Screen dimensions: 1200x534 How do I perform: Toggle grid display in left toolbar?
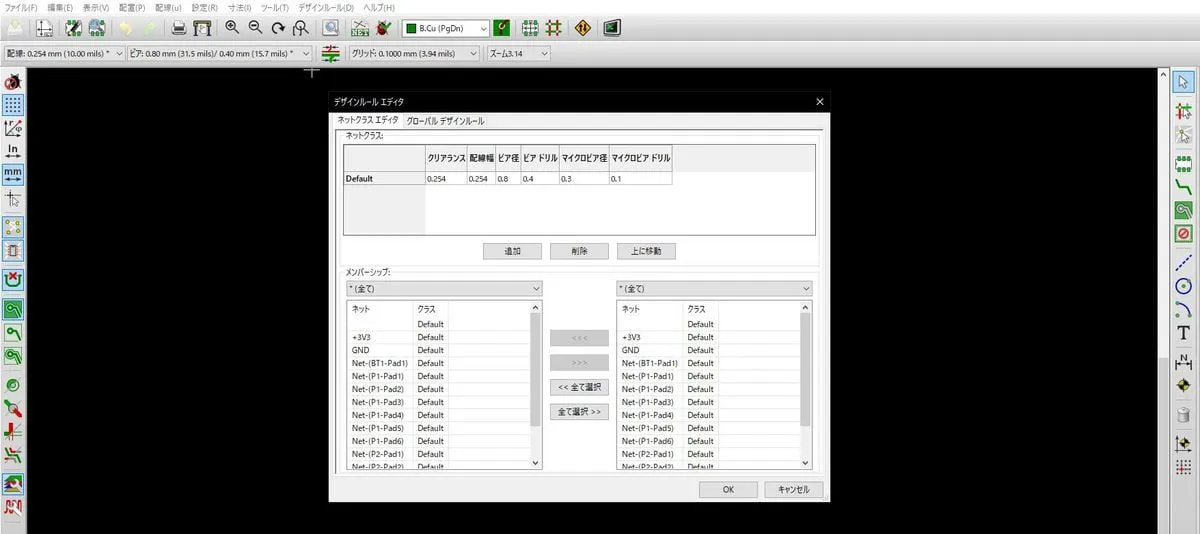coord(13,104)
